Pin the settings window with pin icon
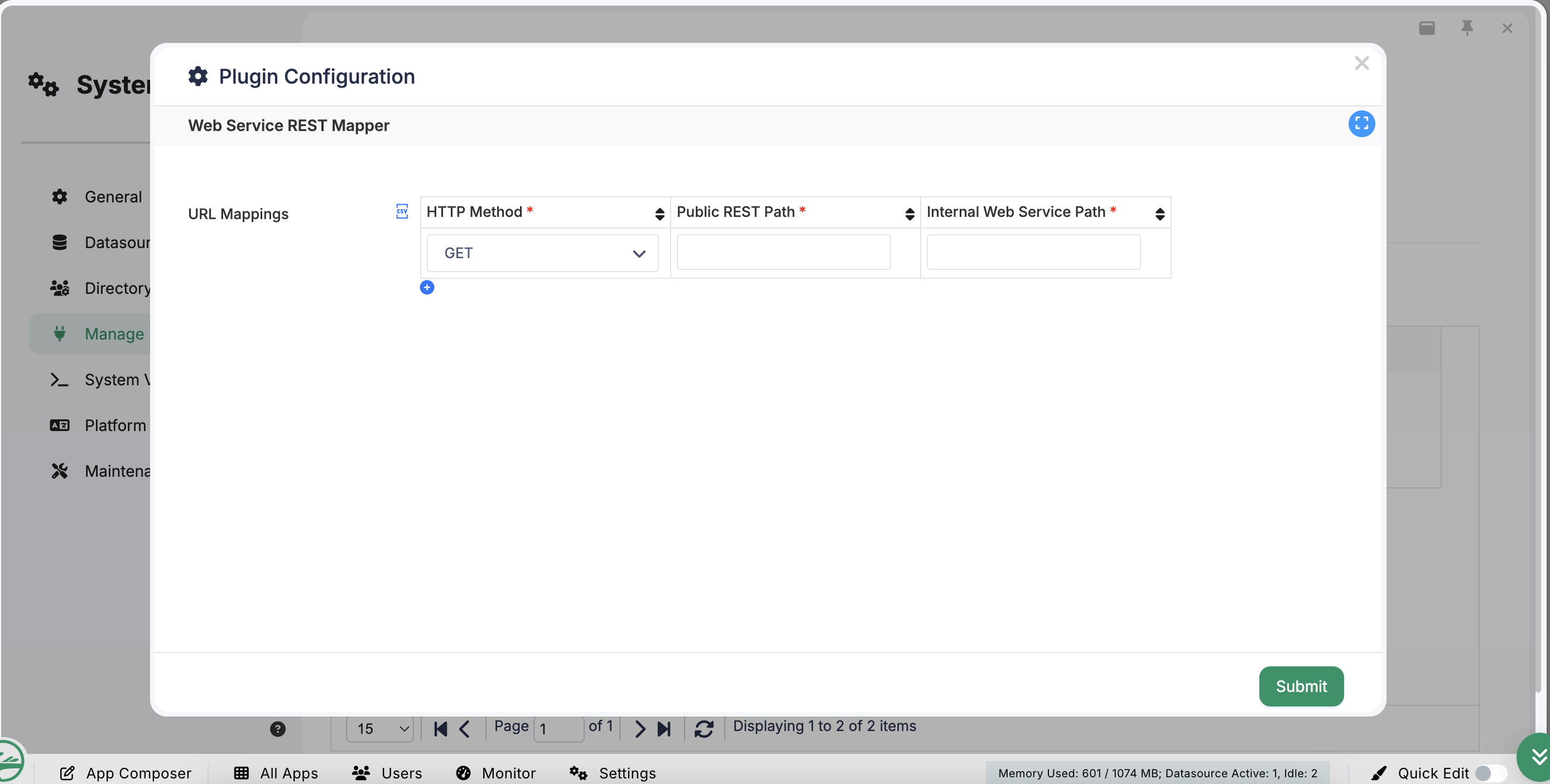This screenshot has height=784, width=1550. [1467, 28]
